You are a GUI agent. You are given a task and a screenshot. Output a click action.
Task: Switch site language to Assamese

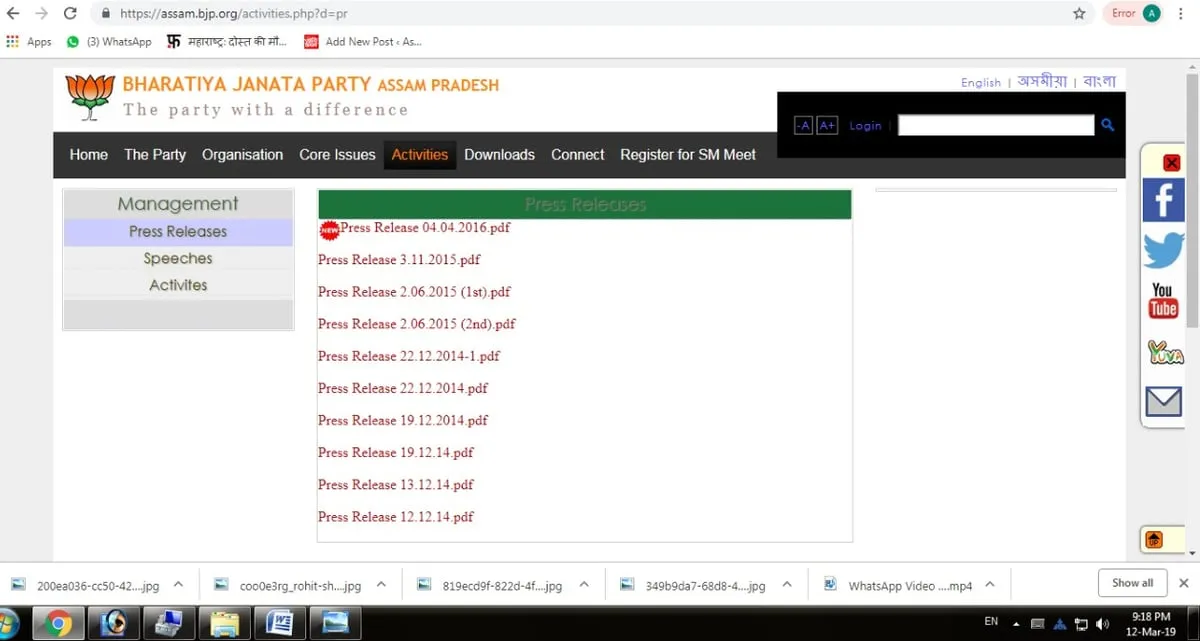coord(1042,82)
